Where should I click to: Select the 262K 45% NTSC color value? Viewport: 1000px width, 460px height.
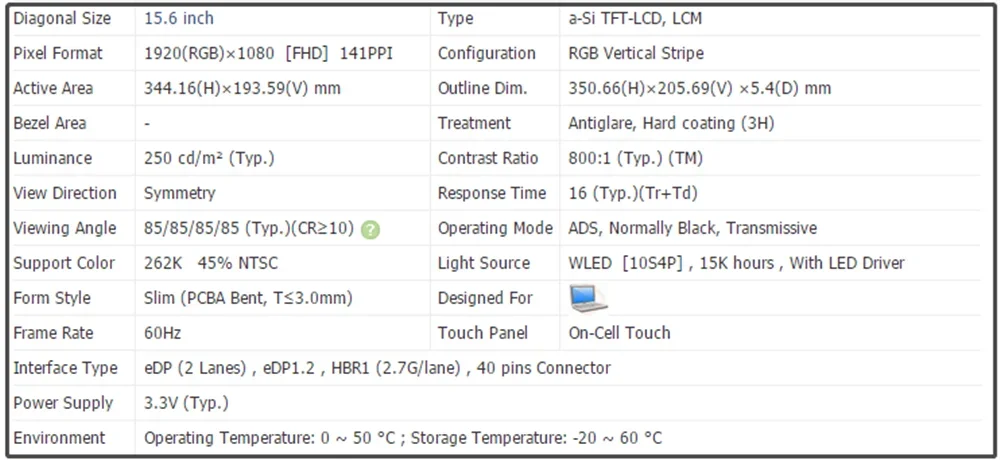point(211,263)
